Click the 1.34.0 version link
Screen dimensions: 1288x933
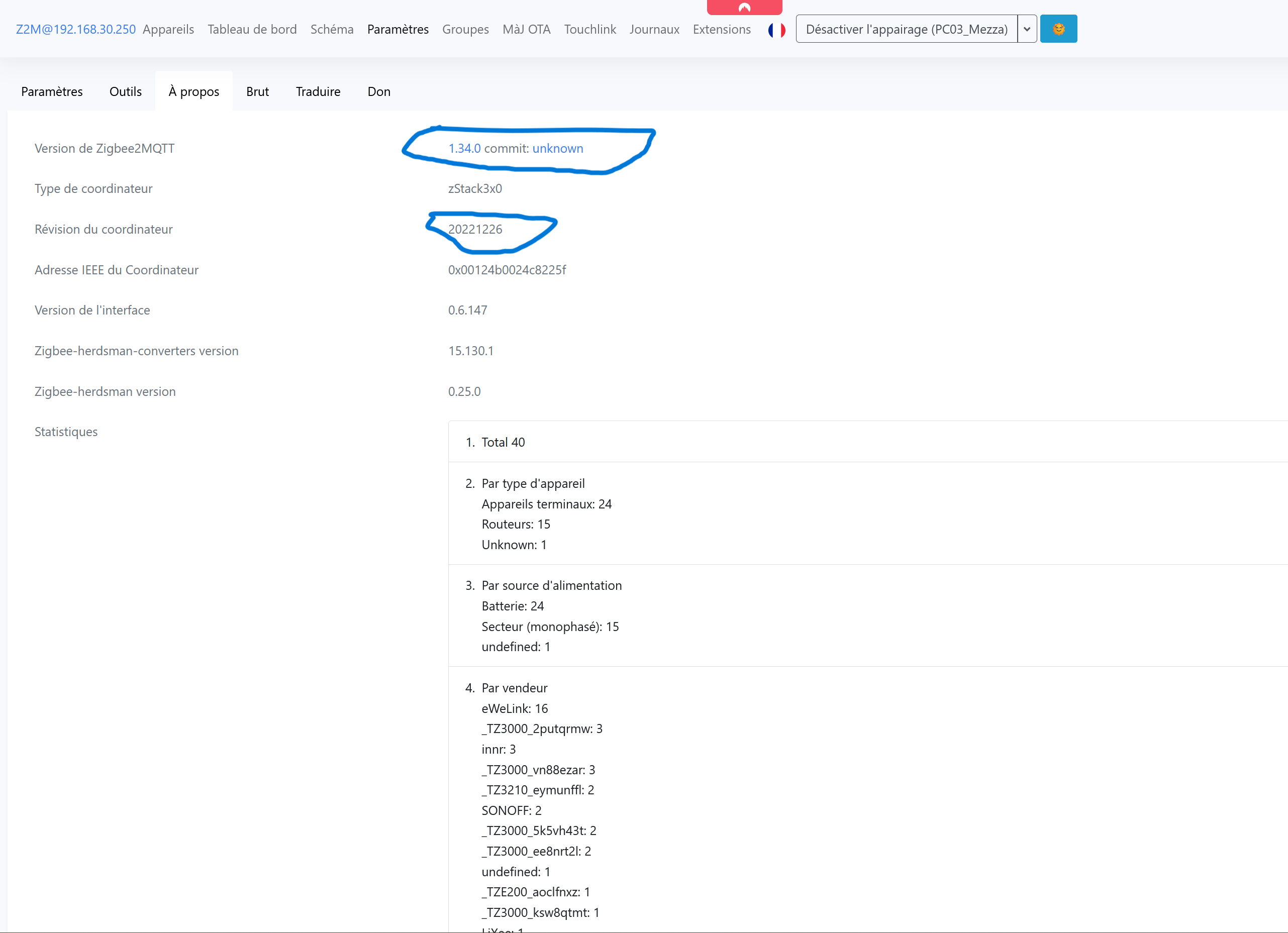pos(464,148)
